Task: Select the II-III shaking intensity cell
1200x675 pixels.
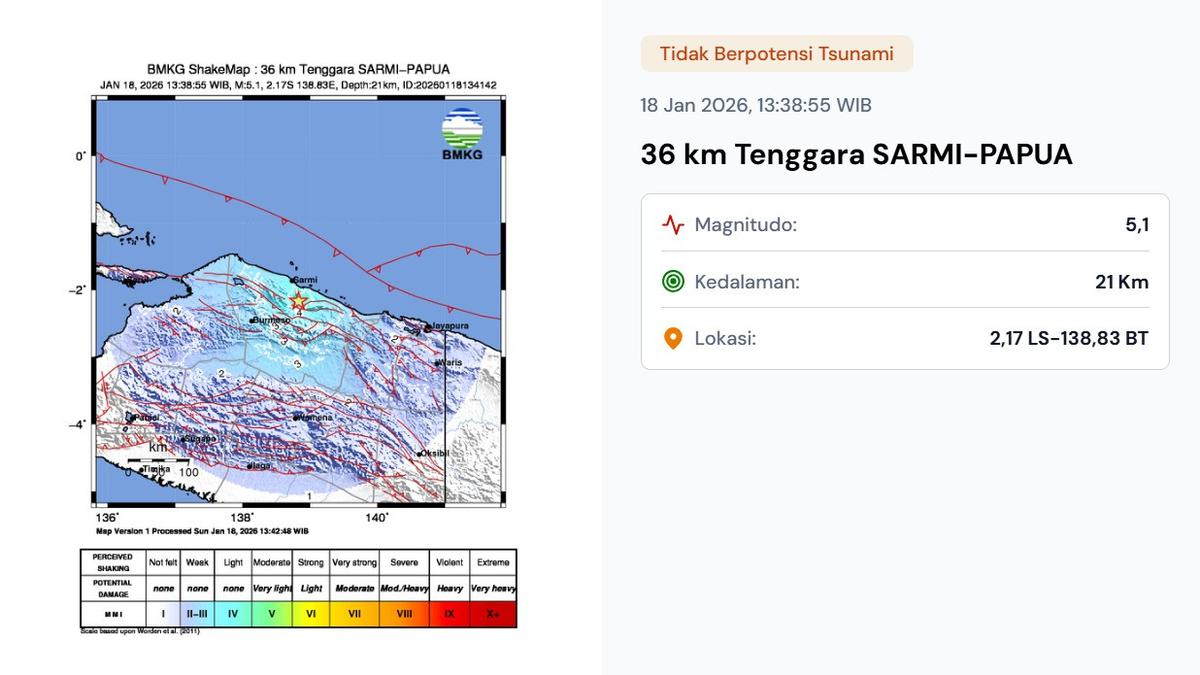Action: [x=197, y=614]
